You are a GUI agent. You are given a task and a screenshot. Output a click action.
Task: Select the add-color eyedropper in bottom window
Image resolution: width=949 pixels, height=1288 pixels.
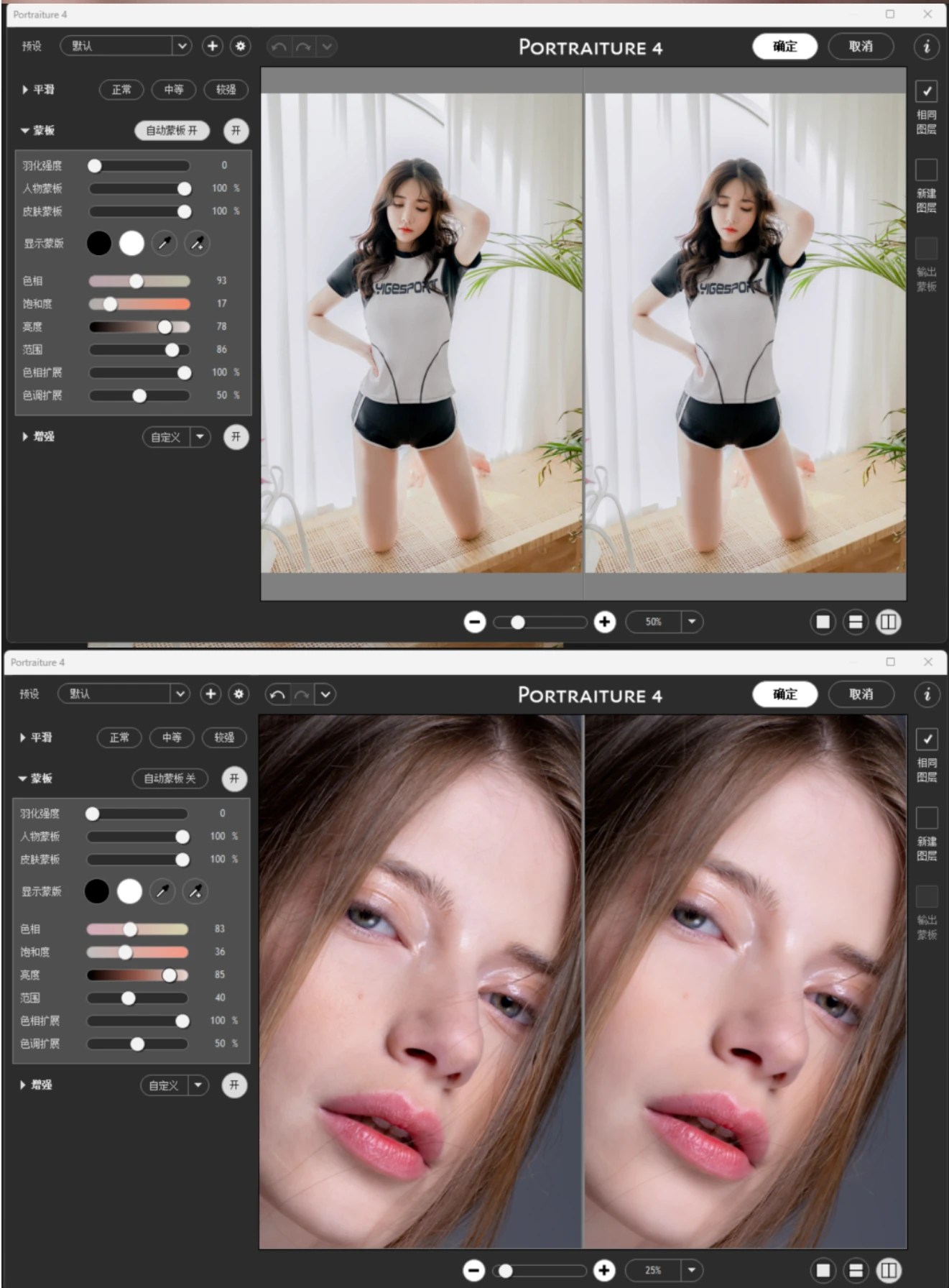(195, 891)
